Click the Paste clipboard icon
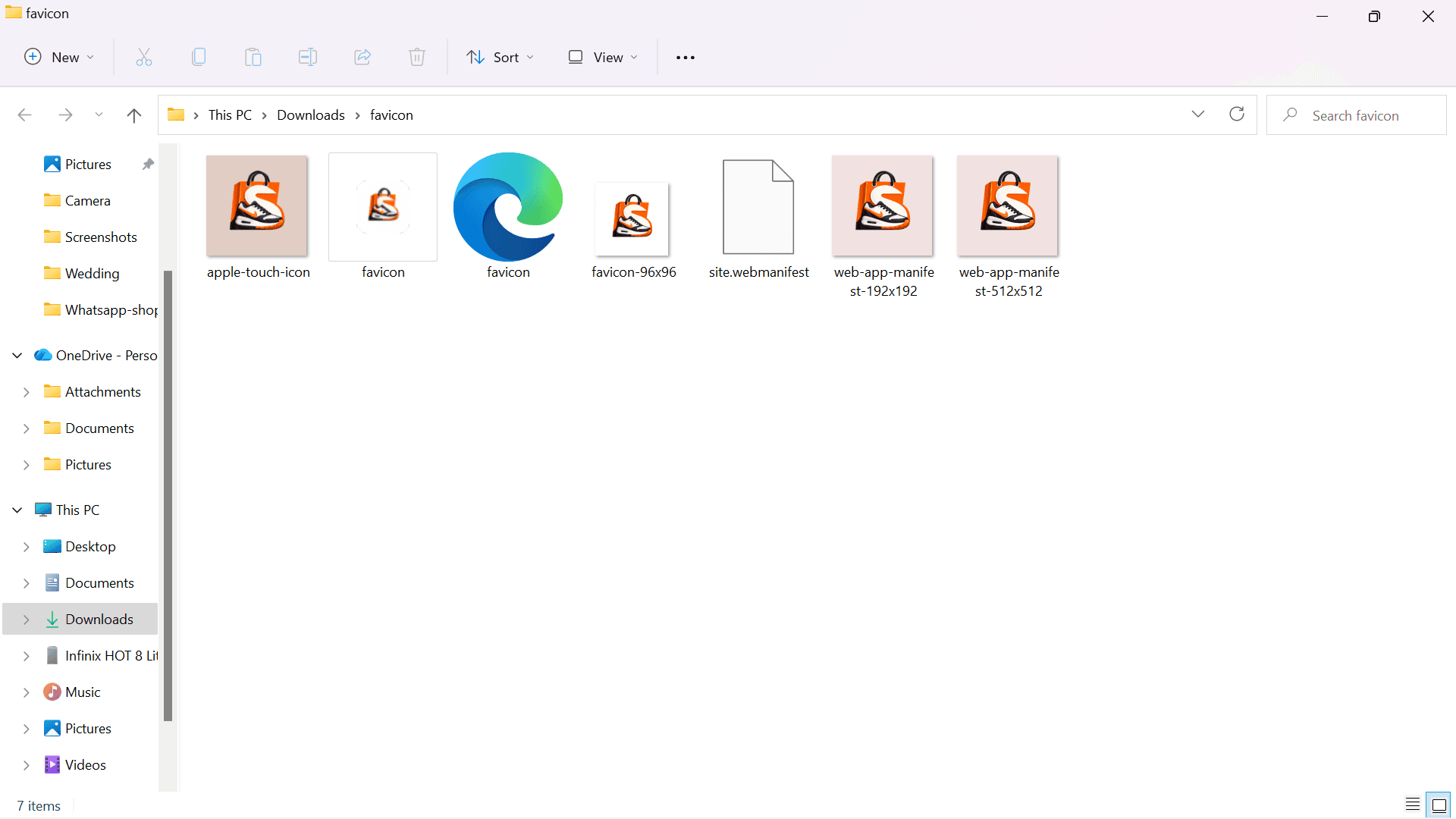 (x=253, y=57)
